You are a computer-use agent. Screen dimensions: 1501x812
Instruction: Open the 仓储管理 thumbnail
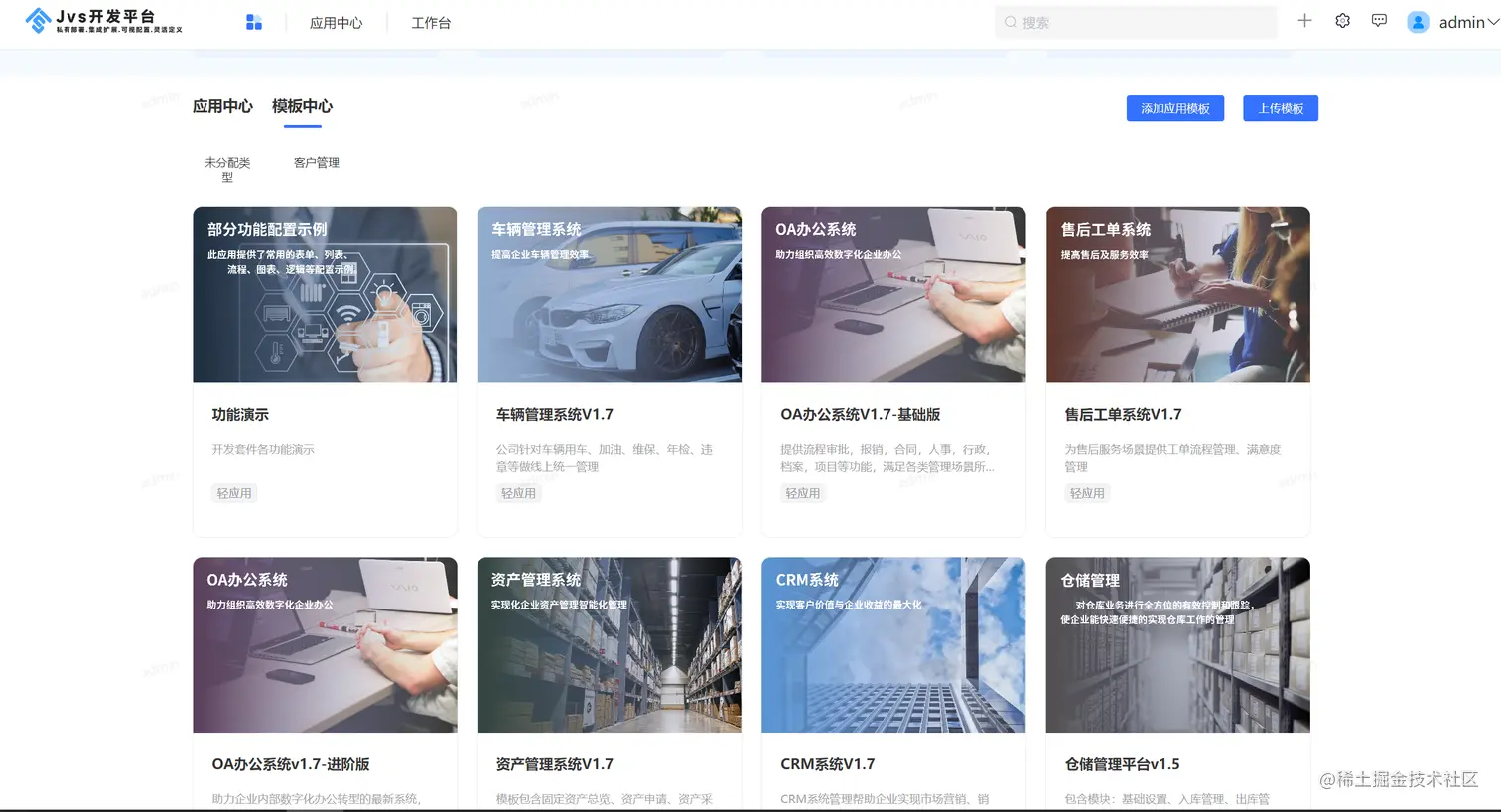pyautogui.click(x=1178, y=645)
